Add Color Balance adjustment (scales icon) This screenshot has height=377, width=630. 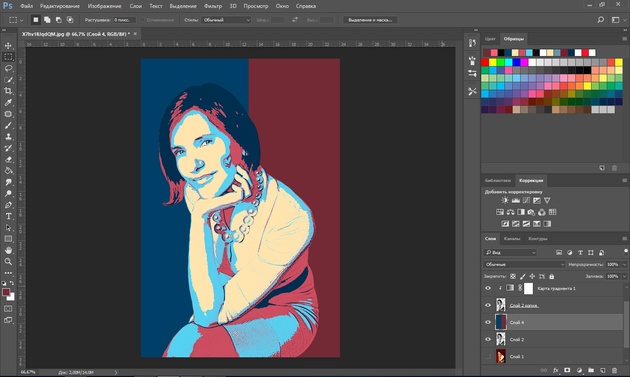[x=510, y=212]
